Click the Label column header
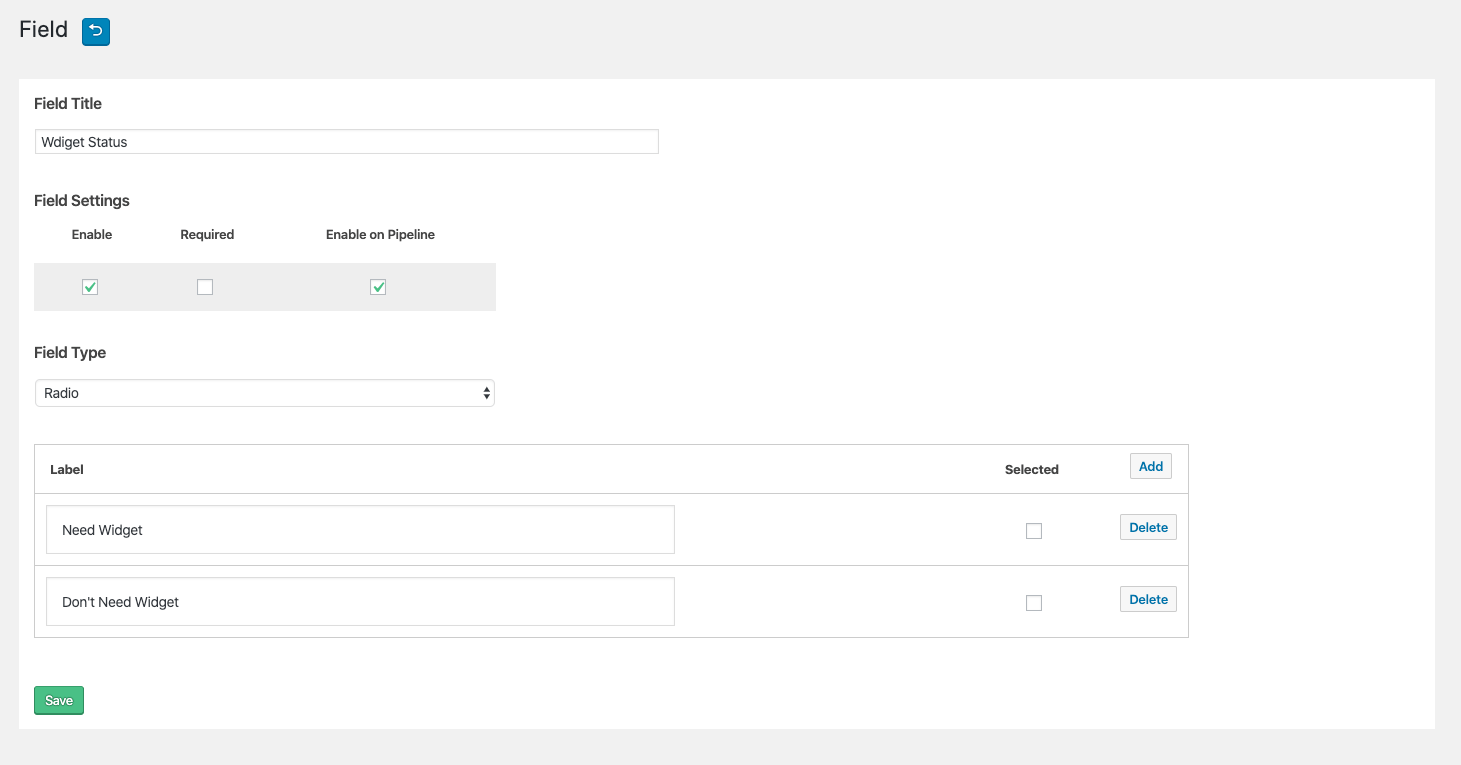Viewport: 1461px width, 765px height. 67,469
